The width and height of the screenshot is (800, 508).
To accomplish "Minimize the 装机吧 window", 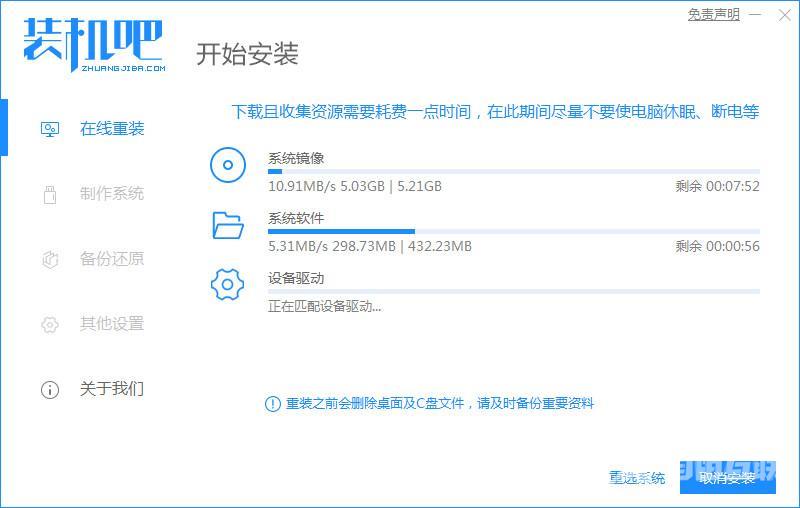I will click(x=756, y=15).
